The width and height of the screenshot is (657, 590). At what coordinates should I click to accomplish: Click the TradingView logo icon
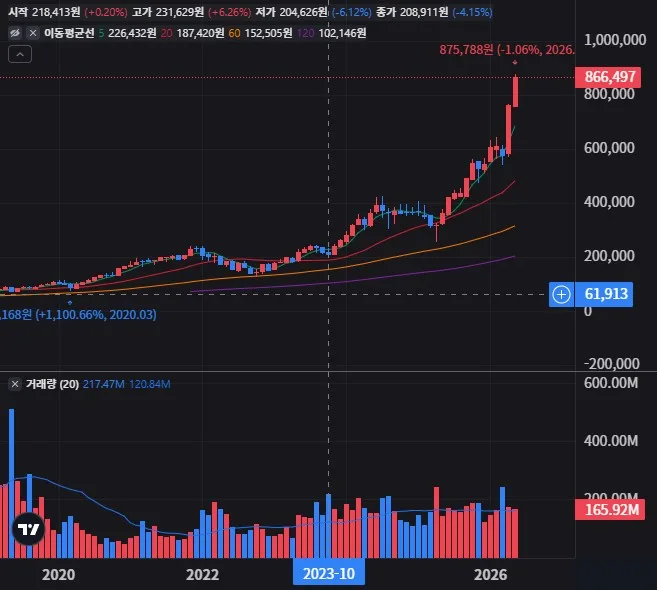coord(28,529)
